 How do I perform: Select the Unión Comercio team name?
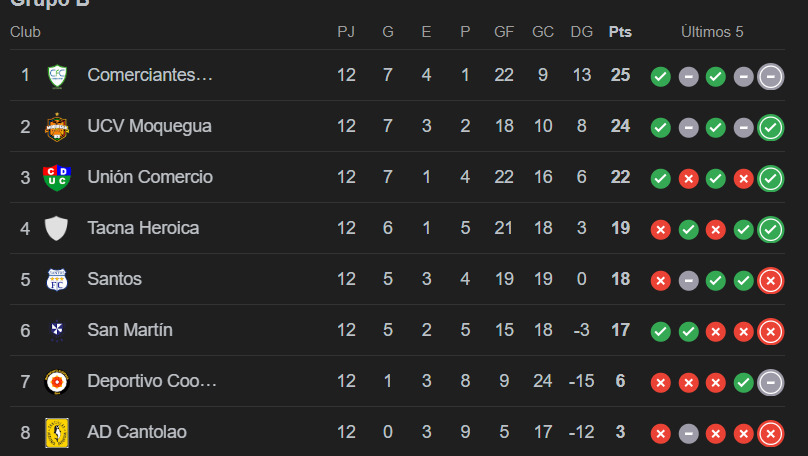click(x=150, y=177)
